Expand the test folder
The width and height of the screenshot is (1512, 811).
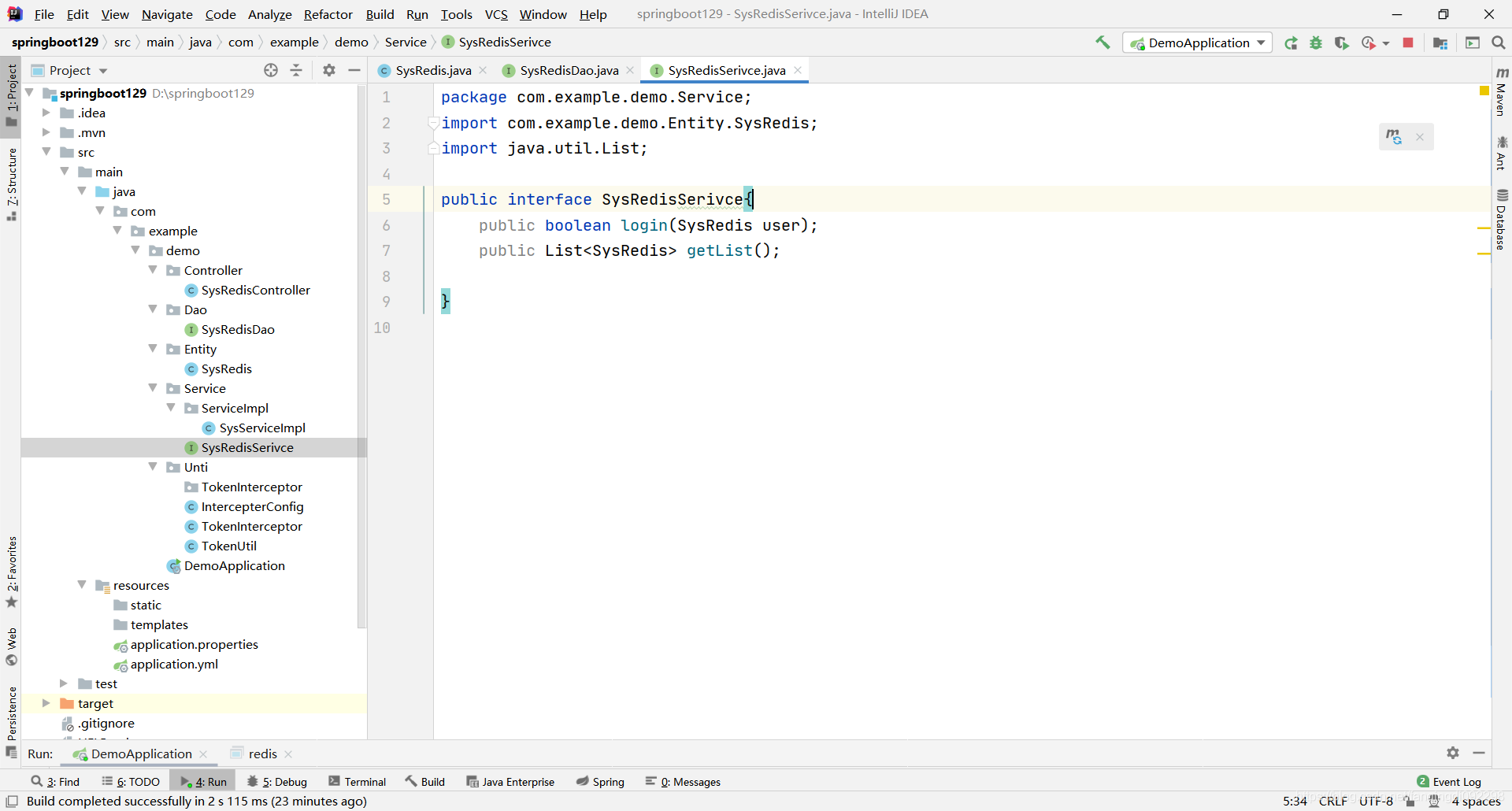(64, 683)
